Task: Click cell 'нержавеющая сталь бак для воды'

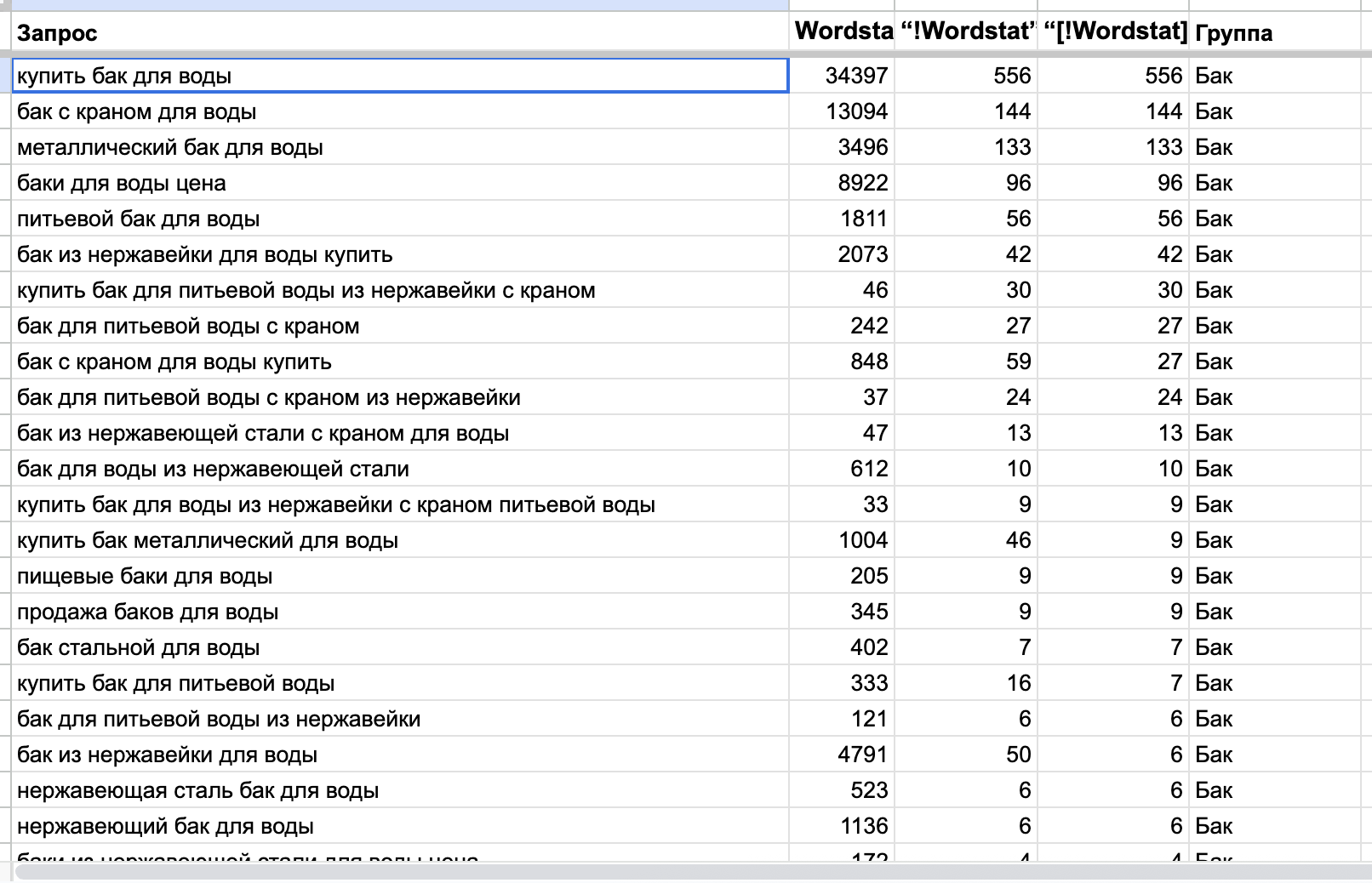Action: pos(401,790)
